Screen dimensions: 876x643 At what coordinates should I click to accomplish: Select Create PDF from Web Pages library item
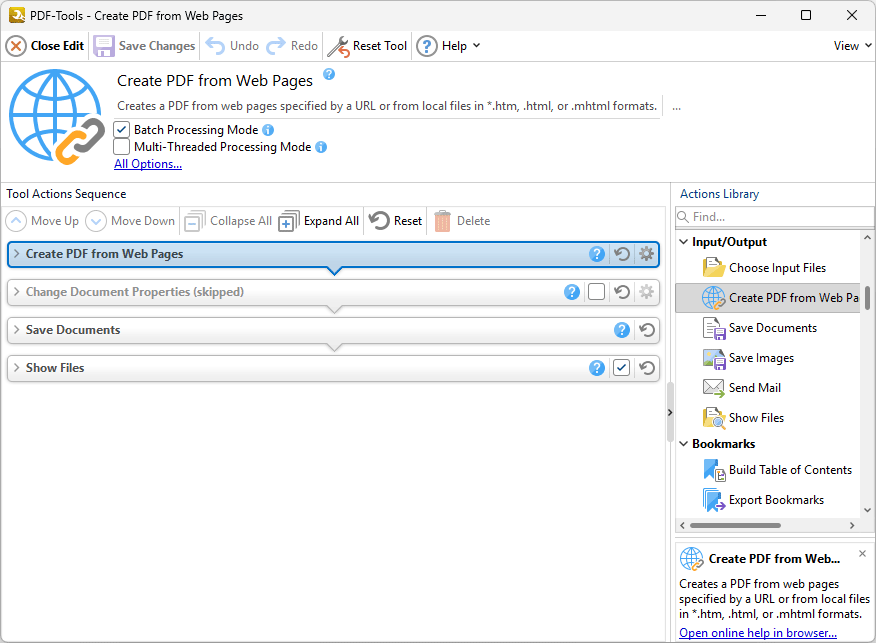point(768,298)
